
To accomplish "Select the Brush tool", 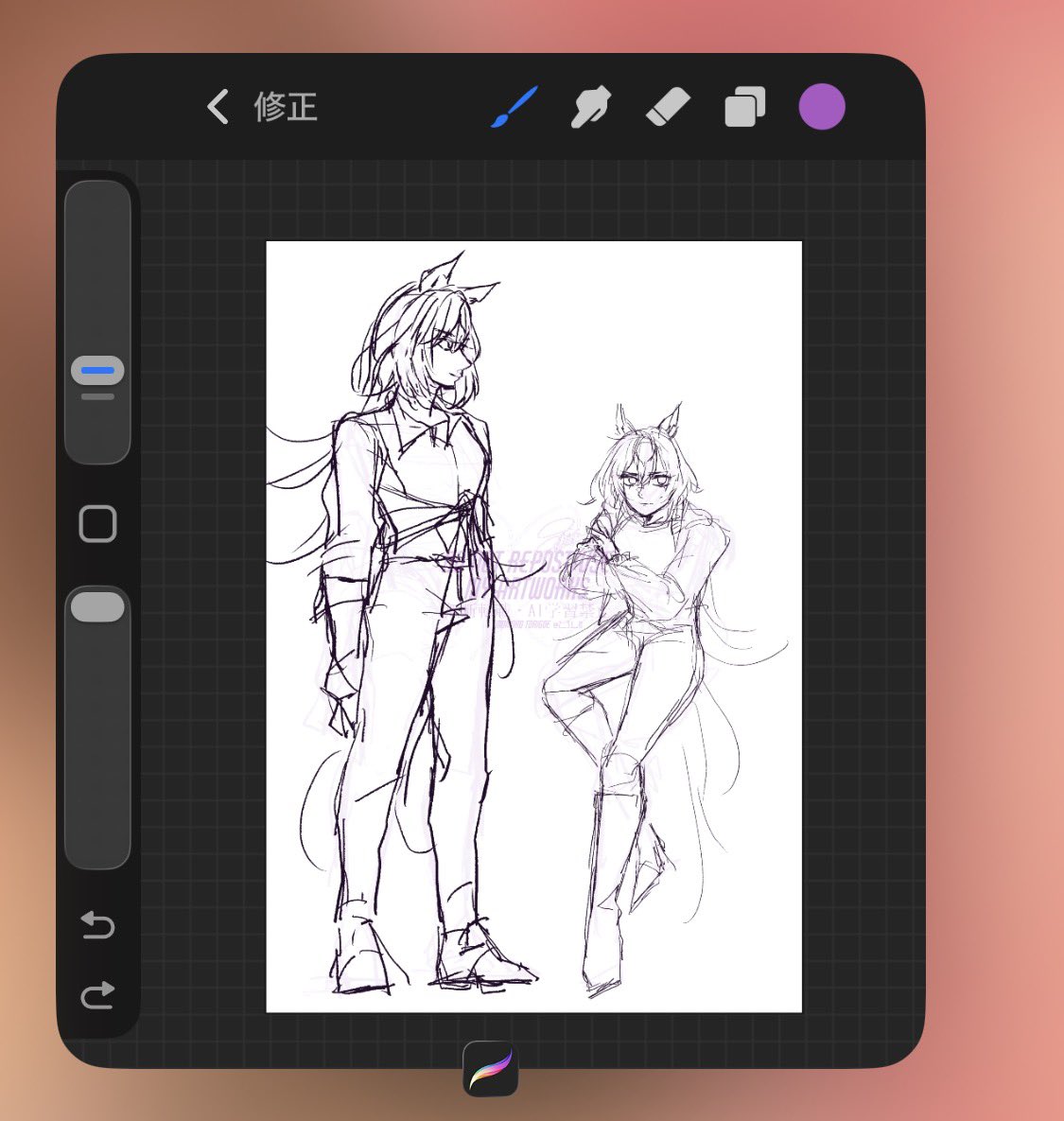I will pos(515,107).
